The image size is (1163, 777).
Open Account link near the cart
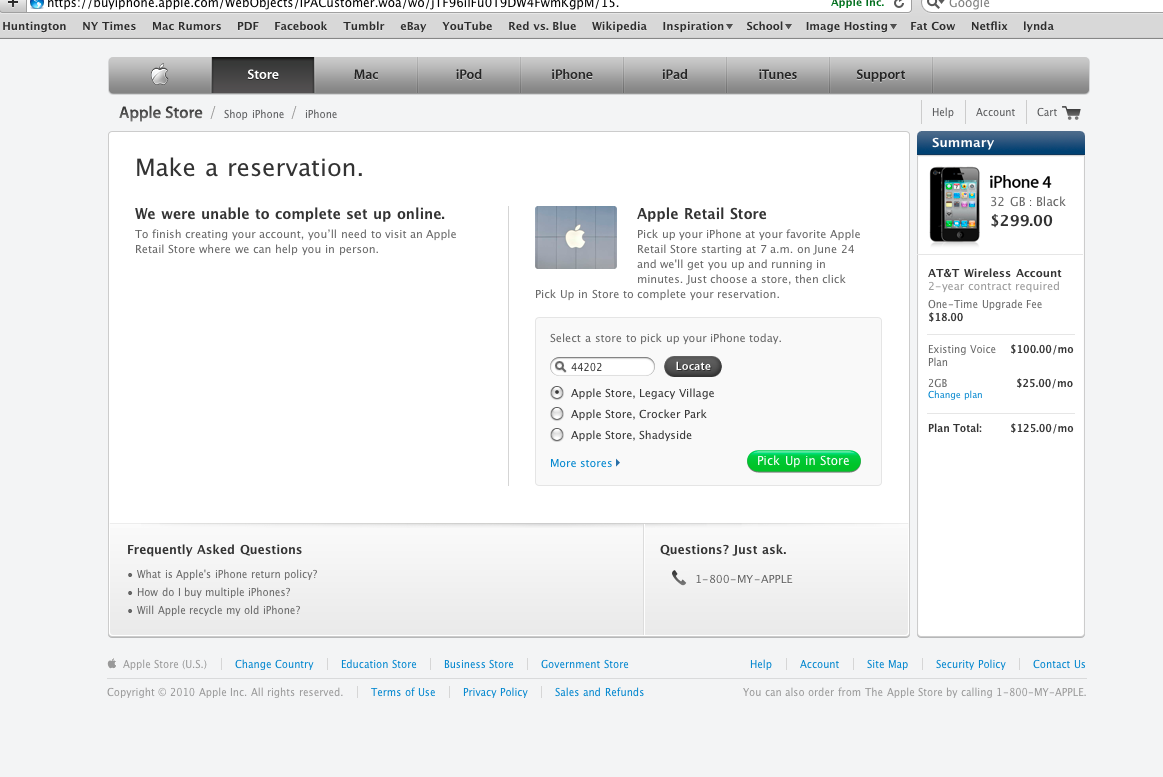pos(995,113)
